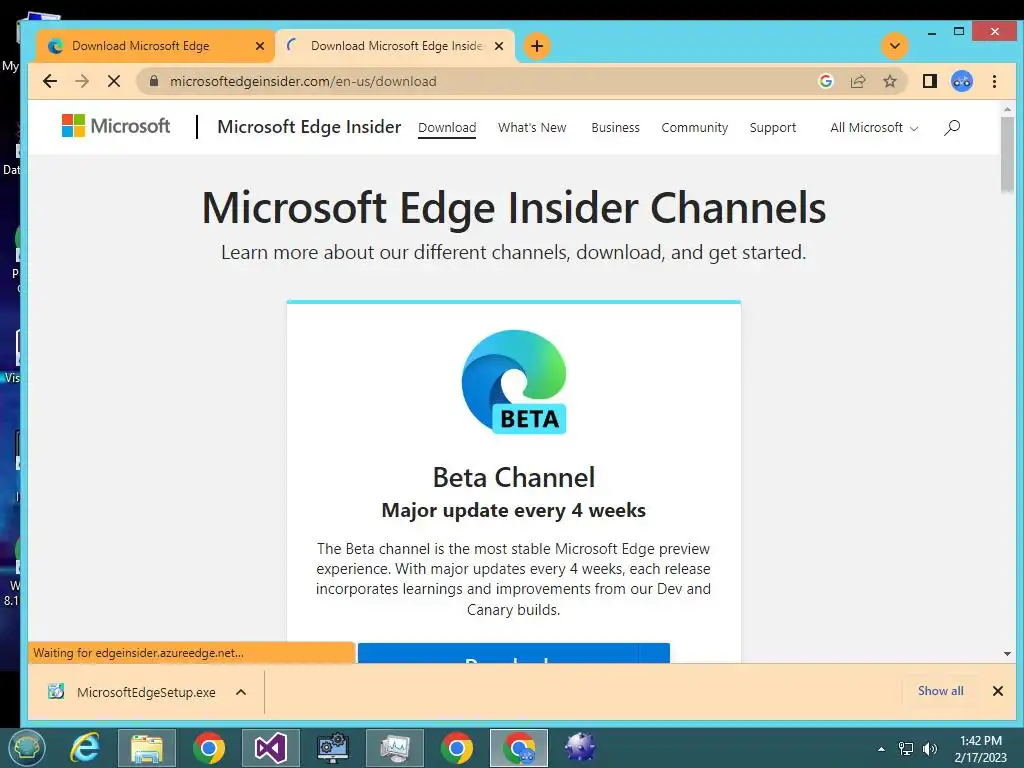Open Chrome three-dot menu
Viewport: 1024px width, 768px height.
click(x=994, y=81)
